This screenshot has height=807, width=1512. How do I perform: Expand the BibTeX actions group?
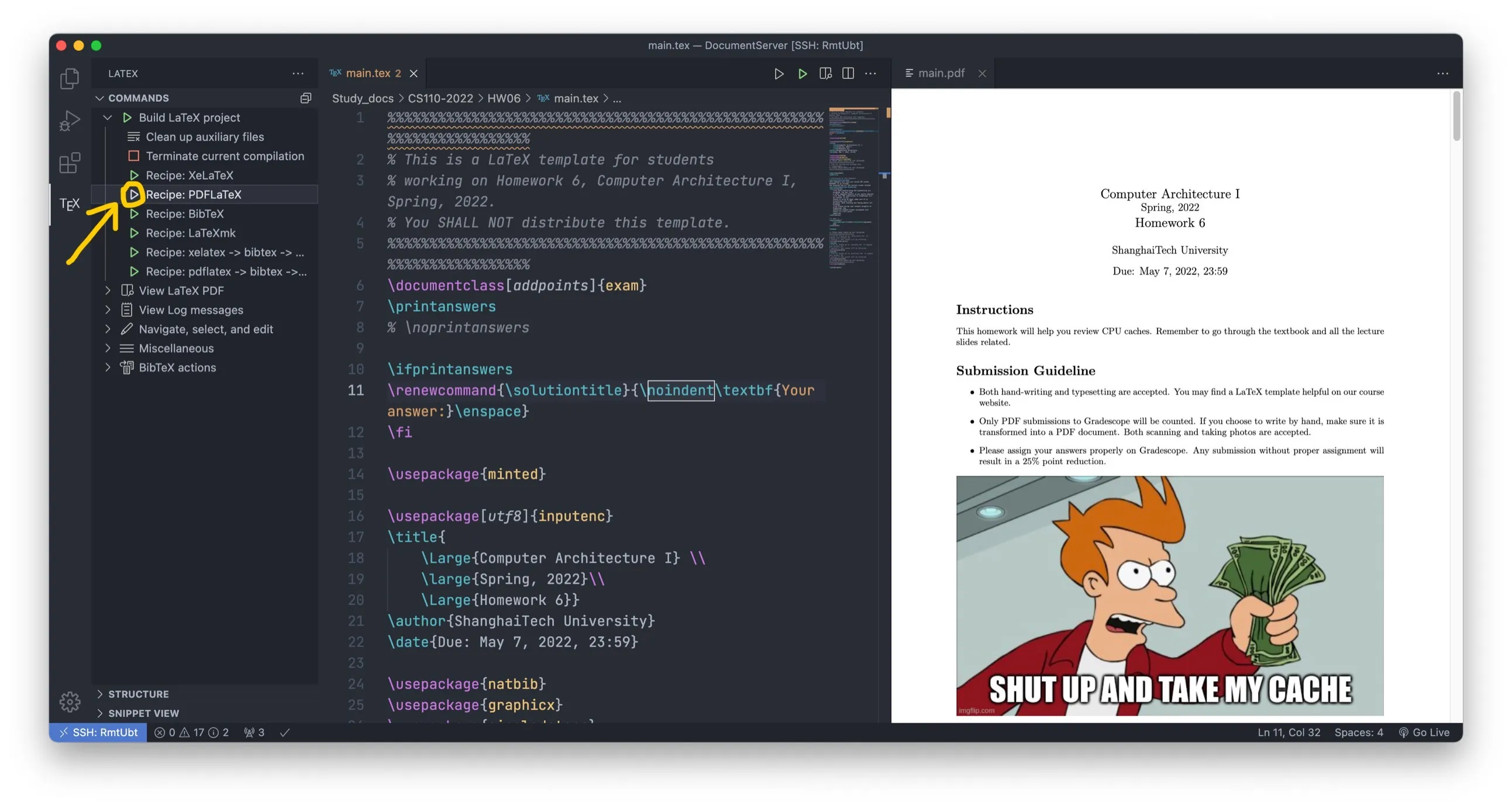coord(108,368)
